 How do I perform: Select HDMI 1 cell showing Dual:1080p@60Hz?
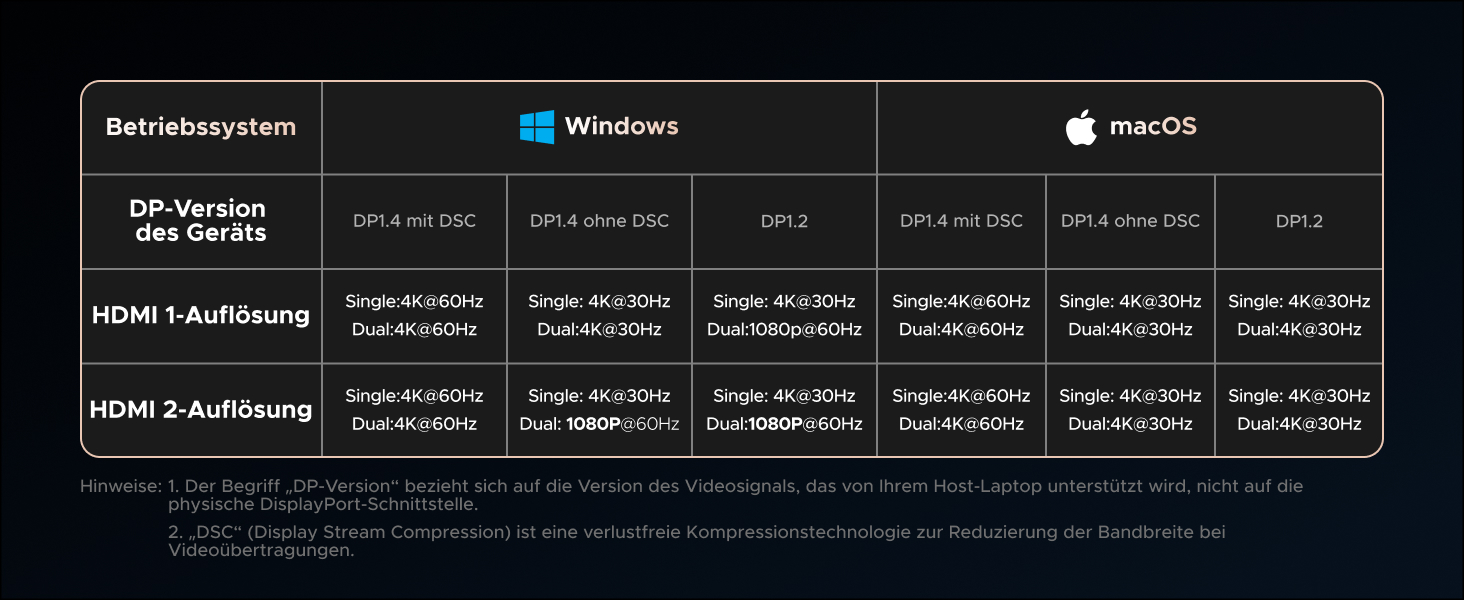coord(784,316)
